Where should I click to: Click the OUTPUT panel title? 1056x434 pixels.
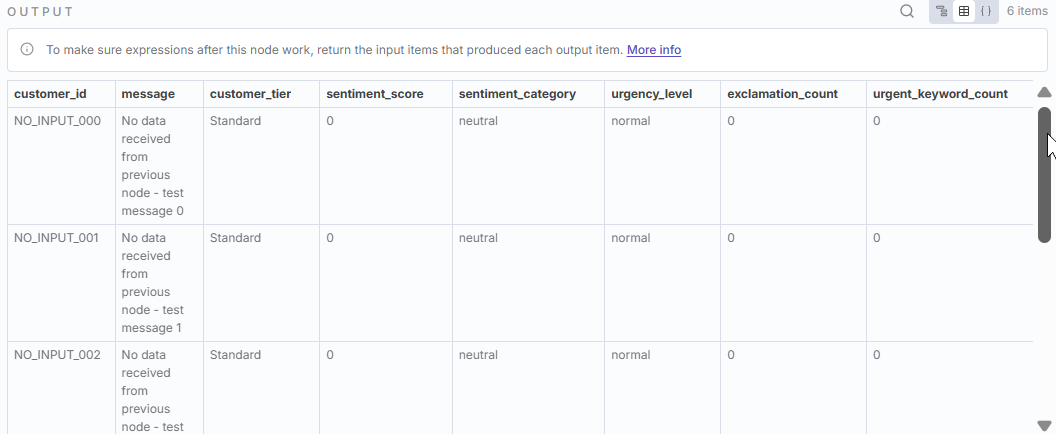click(40, 12)
